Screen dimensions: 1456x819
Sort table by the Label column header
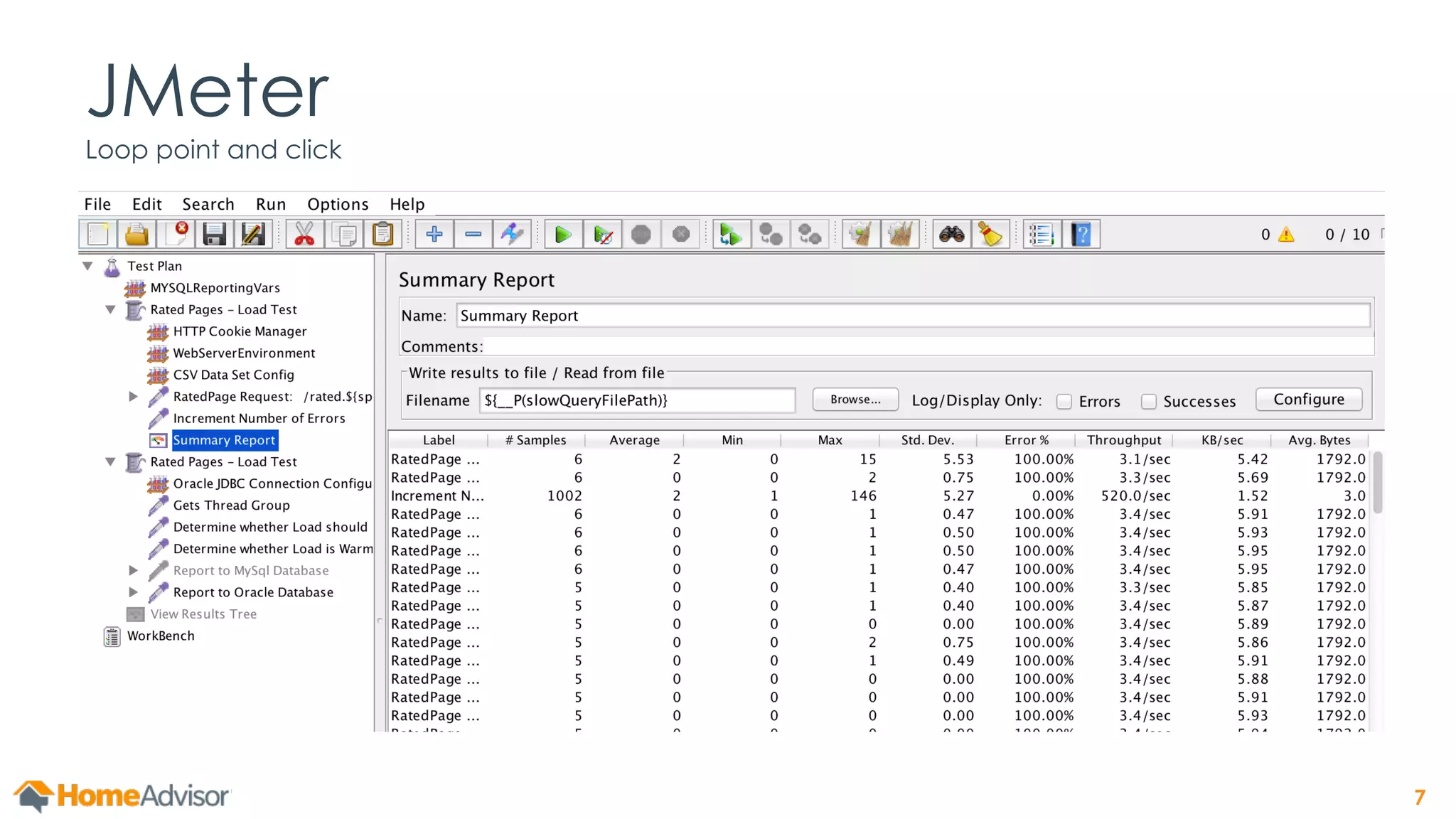439,440
